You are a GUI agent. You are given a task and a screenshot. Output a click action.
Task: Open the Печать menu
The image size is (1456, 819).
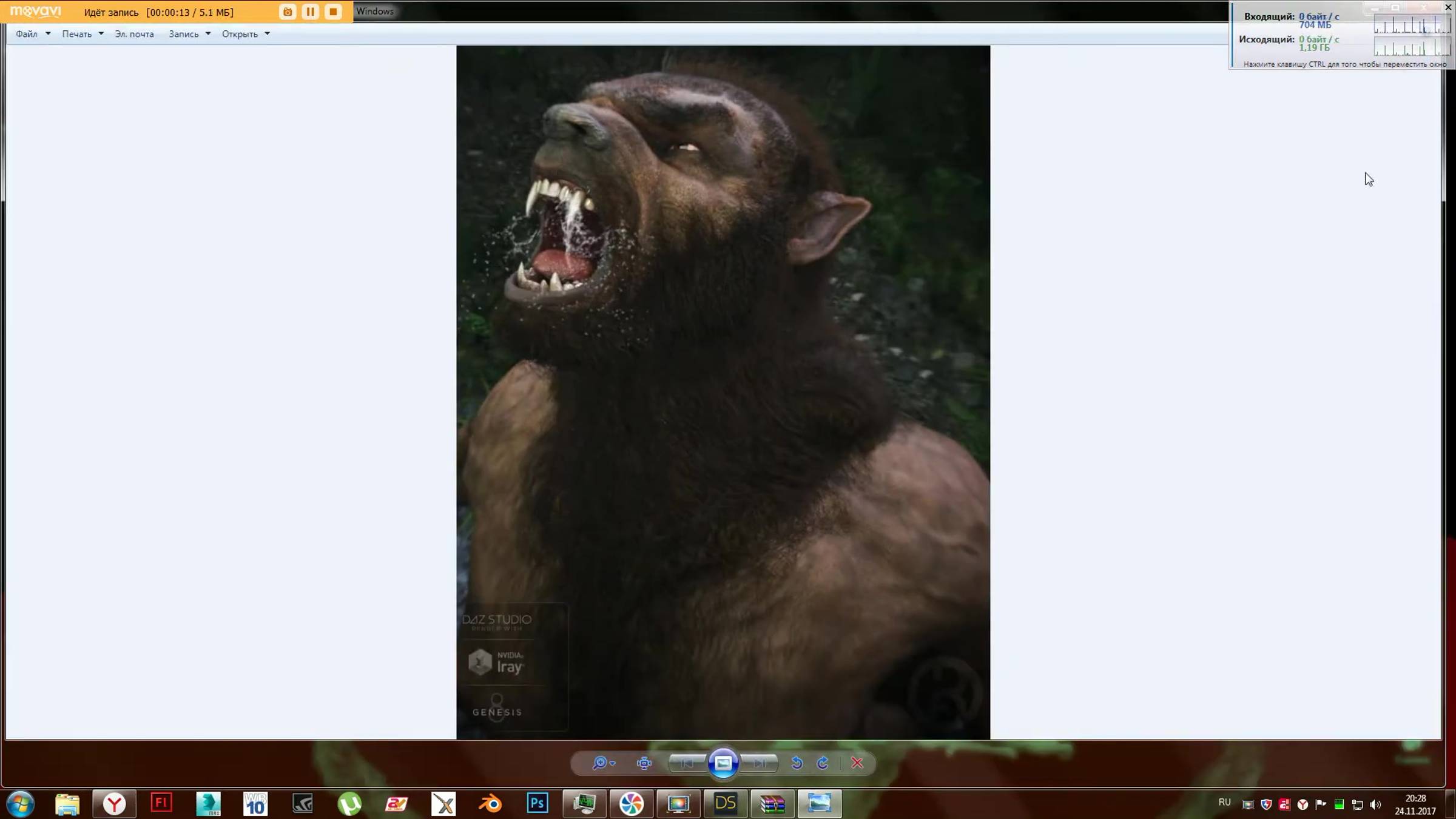83,34
